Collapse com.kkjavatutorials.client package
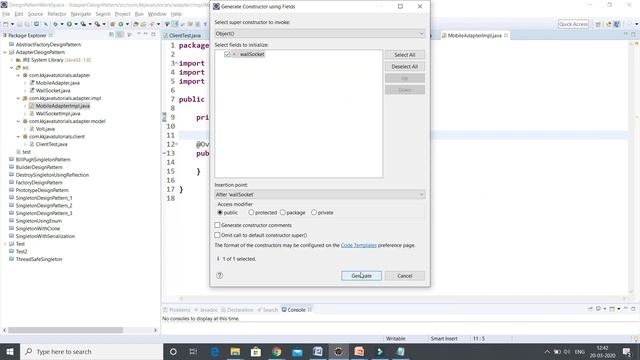The image size is (640, 360). coord(18,136)
